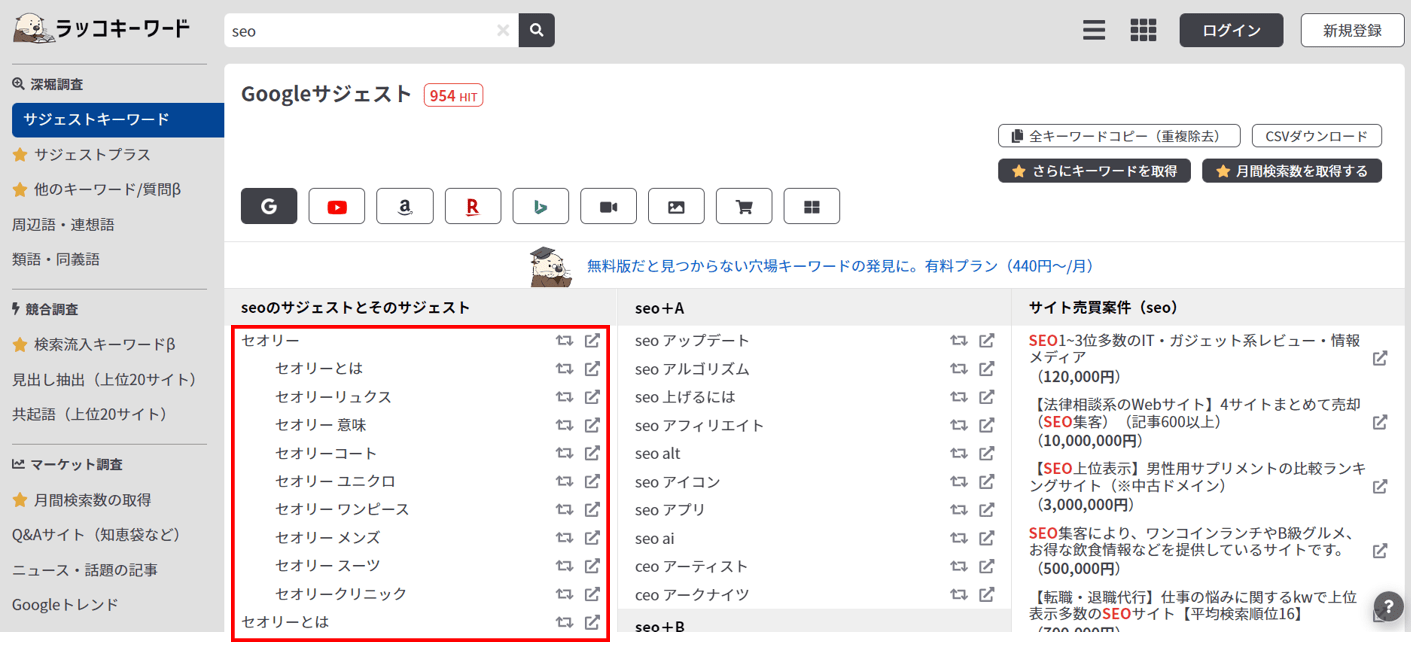Switch to the image search suggest icon
Screen dimensions: 1411x657
click(x=676, y=207)
